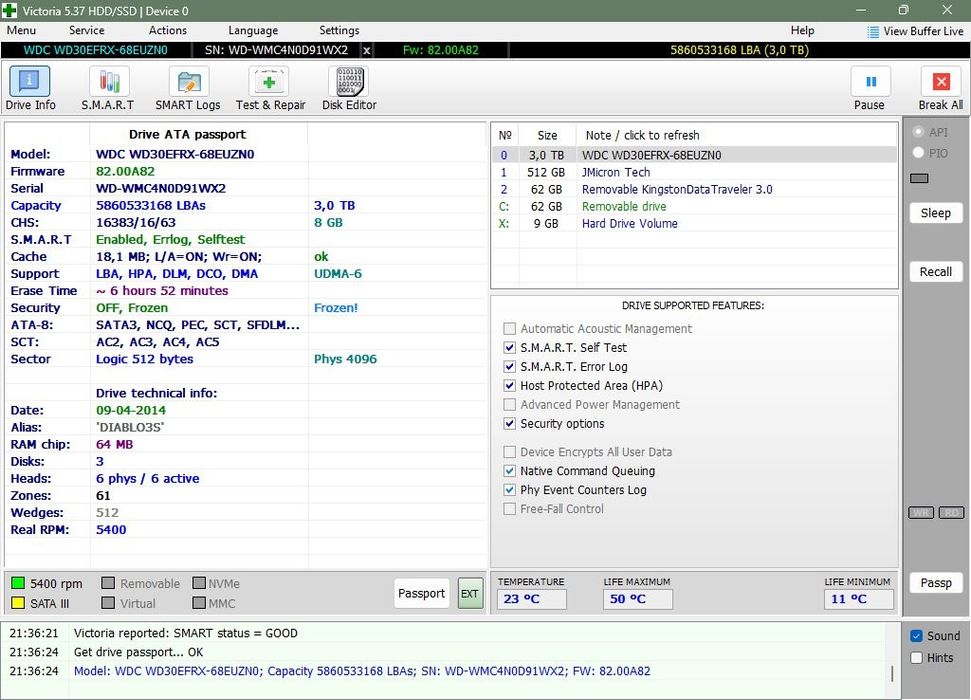The image size is (971, 700).
Task: Click the green 5400 rpm indicator
Action: (18, 584)
